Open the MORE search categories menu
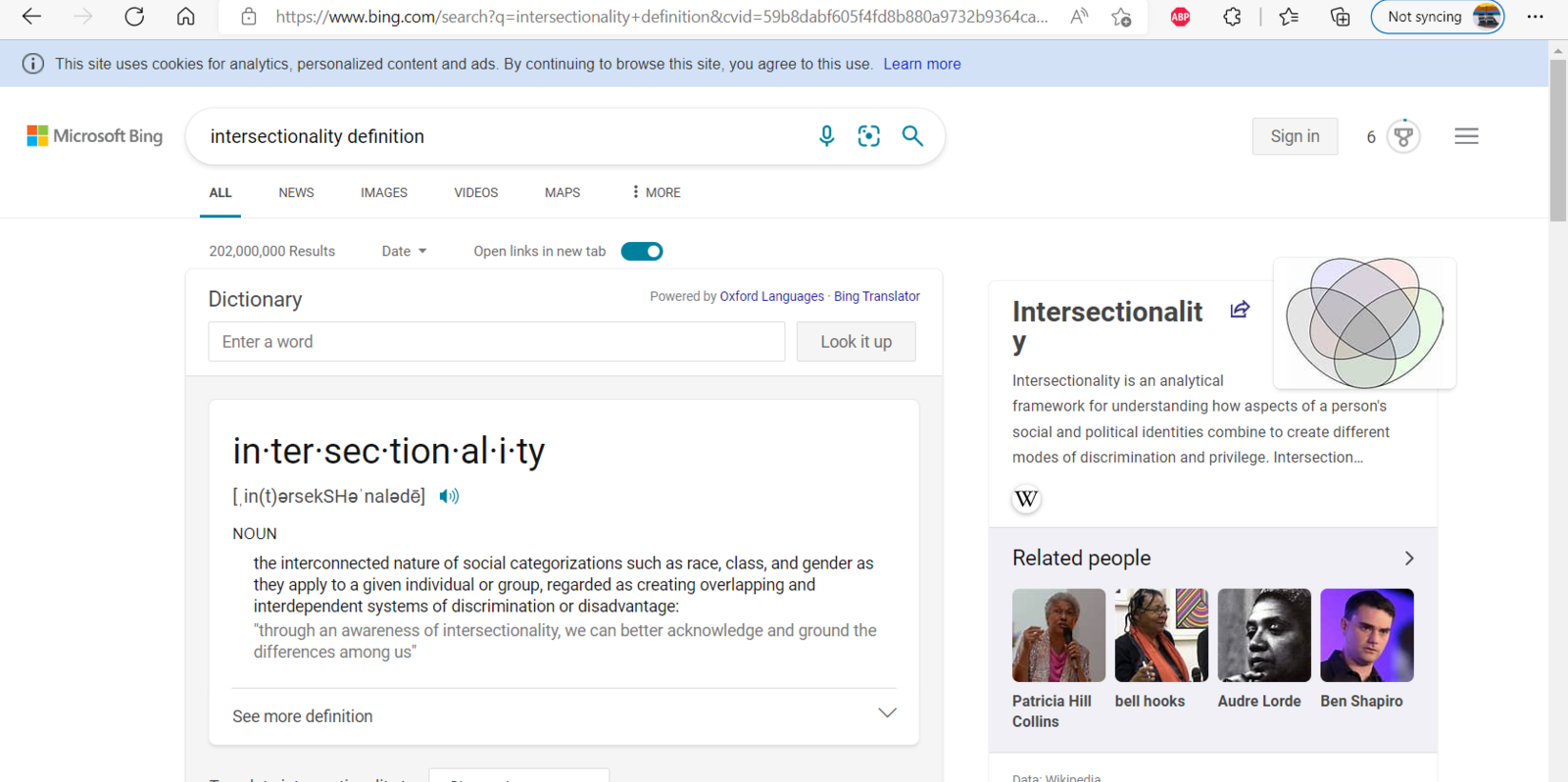The width and height of the screenshot is (1568, 782). click(656, 193)
